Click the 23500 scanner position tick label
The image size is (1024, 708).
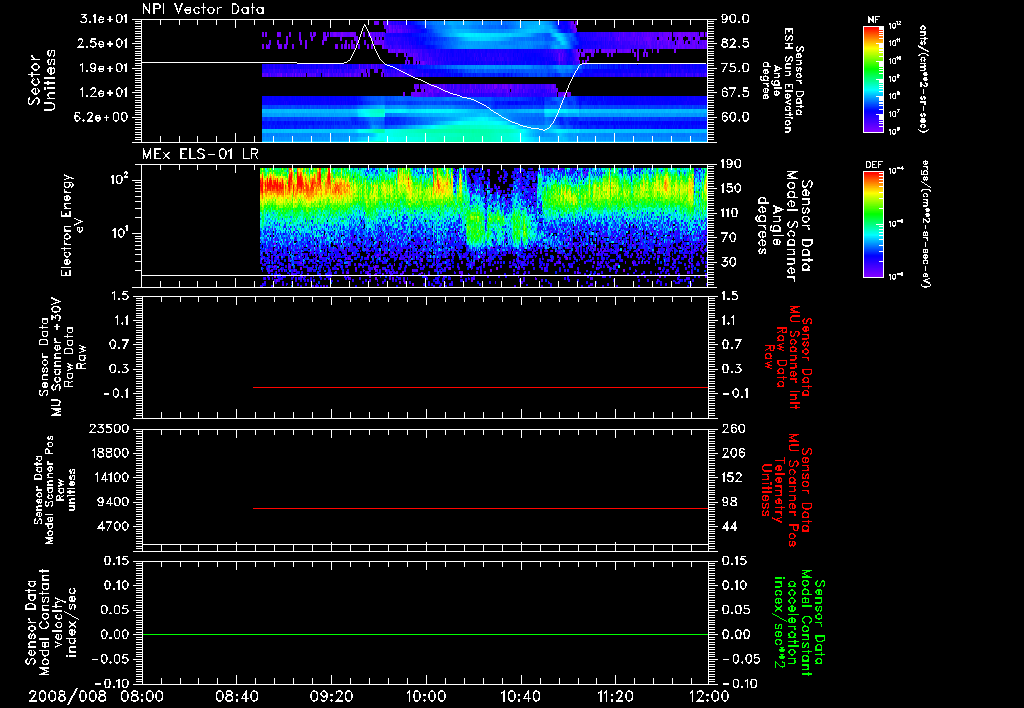point(110,429)
